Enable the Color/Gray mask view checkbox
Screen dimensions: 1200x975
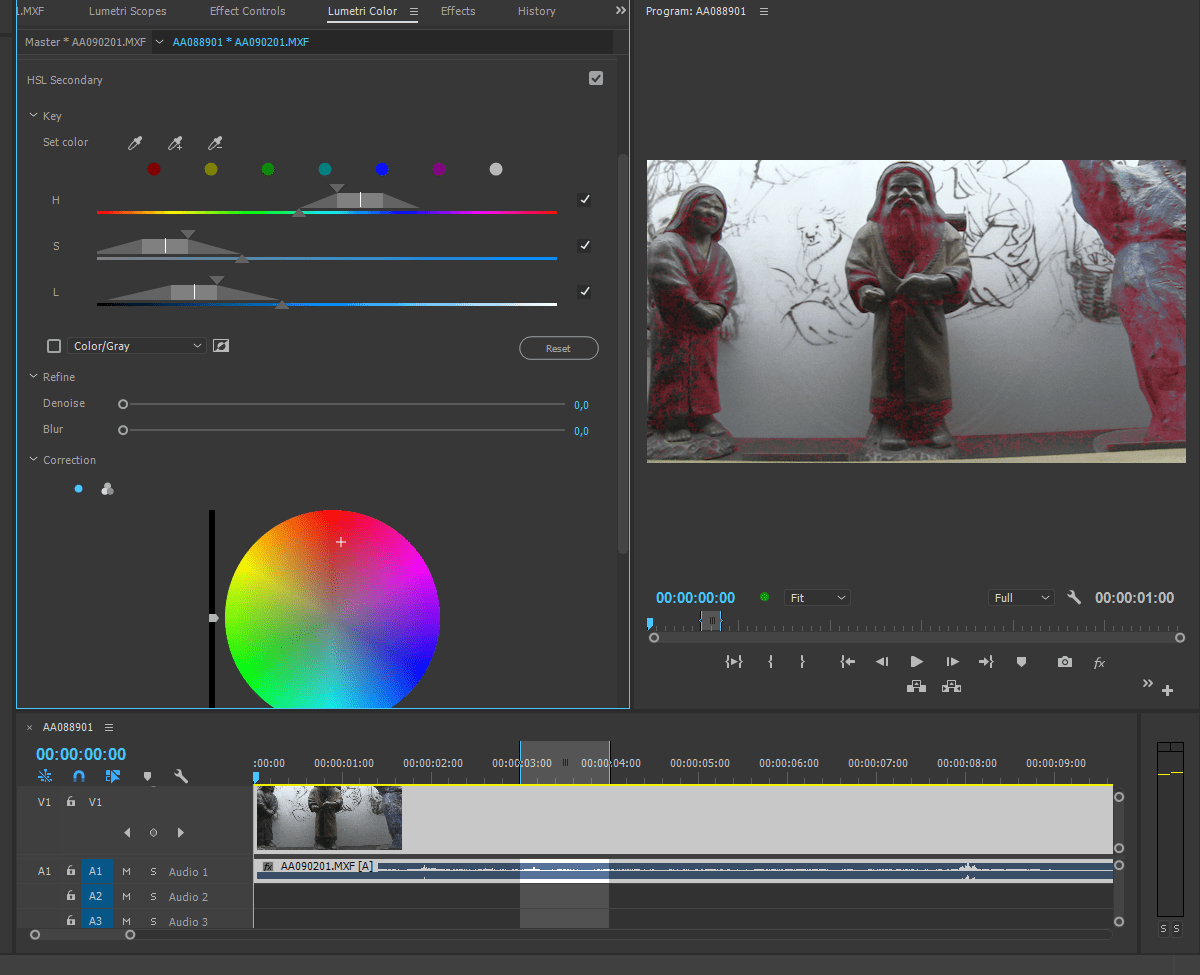tap(54, 346)
